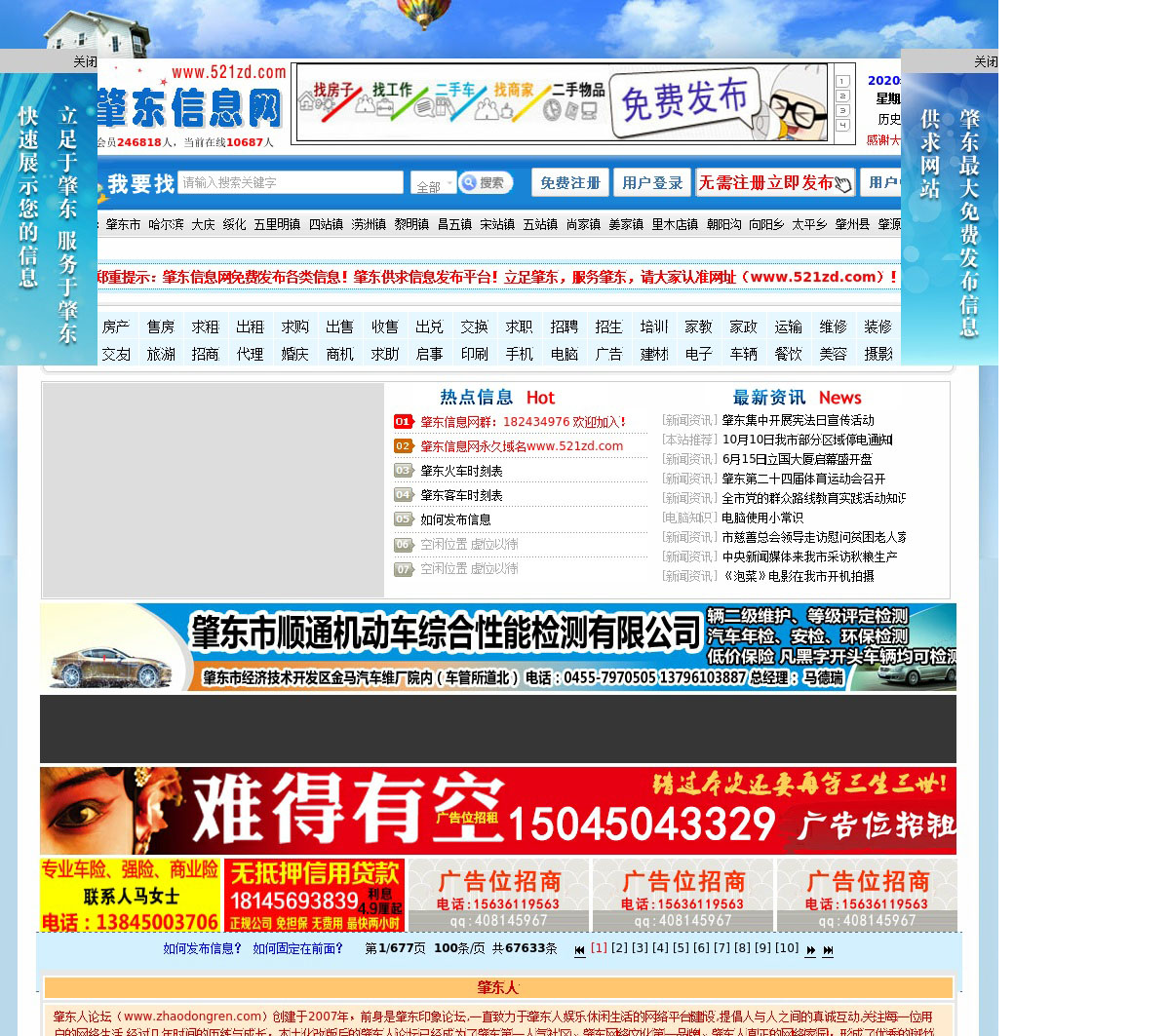Open the 售房 category

161,326
